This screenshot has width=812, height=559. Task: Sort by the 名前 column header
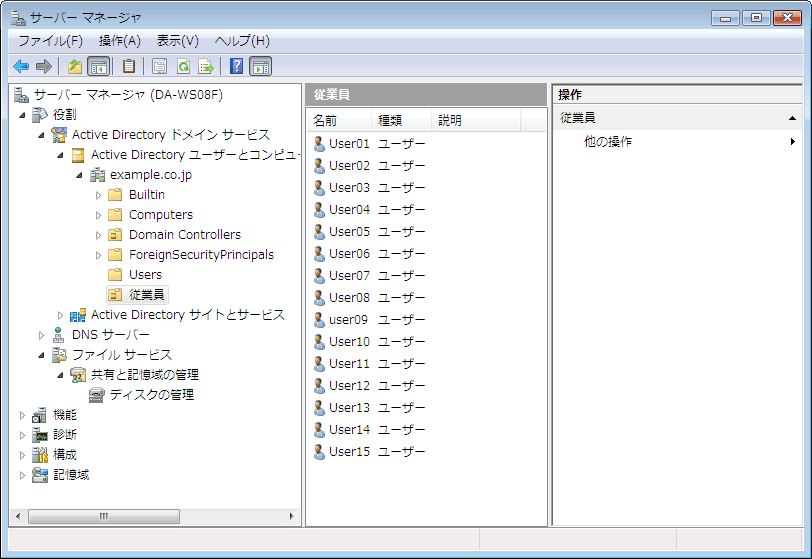(339, 121)
